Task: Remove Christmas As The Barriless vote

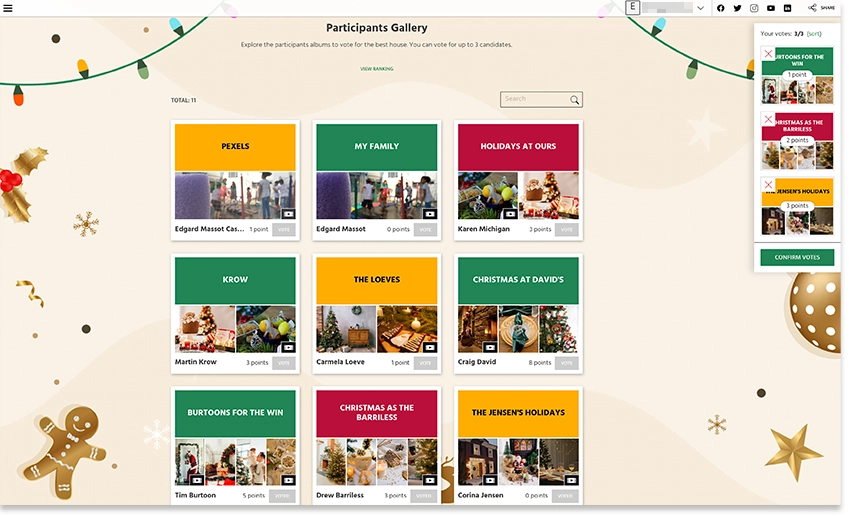Action: point(768,119)
